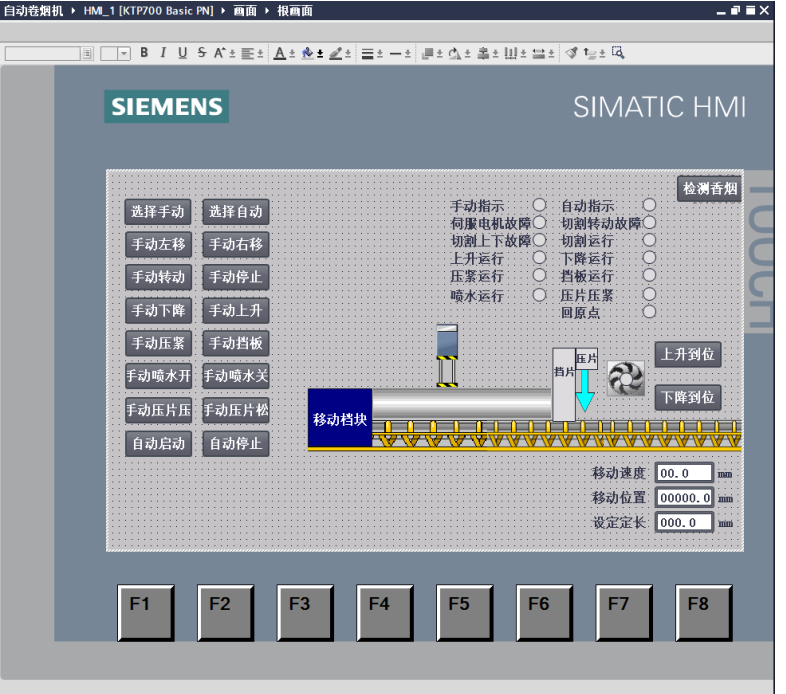Viewport: 786px width, 694px height.
Task: Select the 喷水运行 indicator circle
Action: [539, 294]
